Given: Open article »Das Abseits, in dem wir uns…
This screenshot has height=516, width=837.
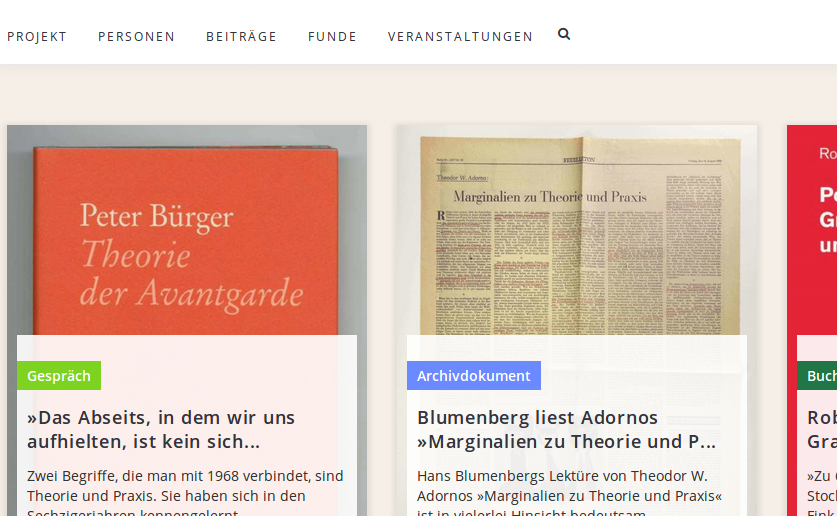Looking at the screenshot, I should [x=161, y=430].
